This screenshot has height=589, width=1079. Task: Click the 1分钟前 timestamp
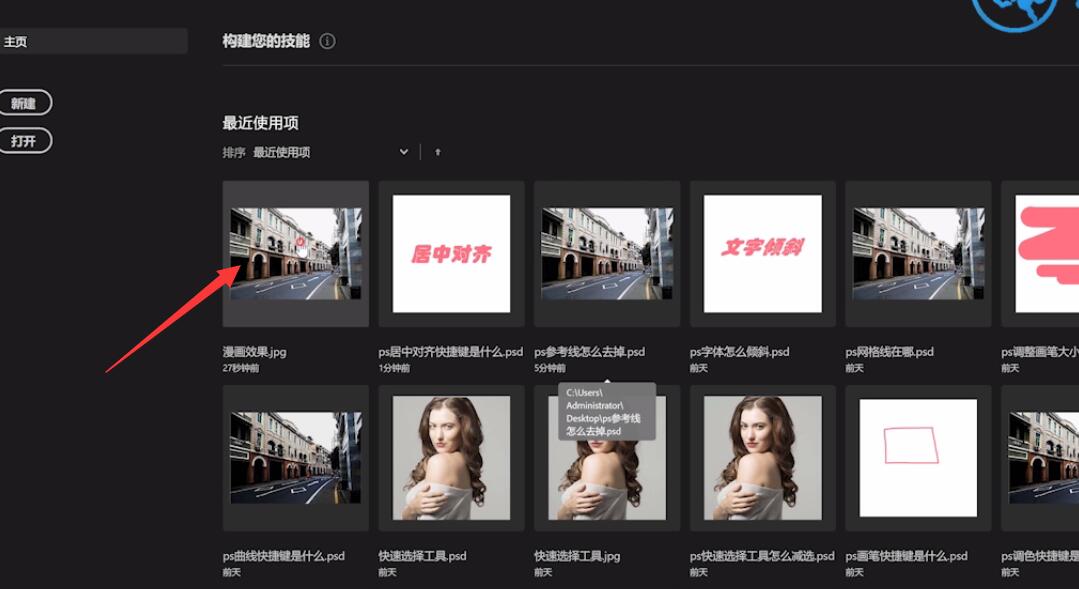click(394, 368)
